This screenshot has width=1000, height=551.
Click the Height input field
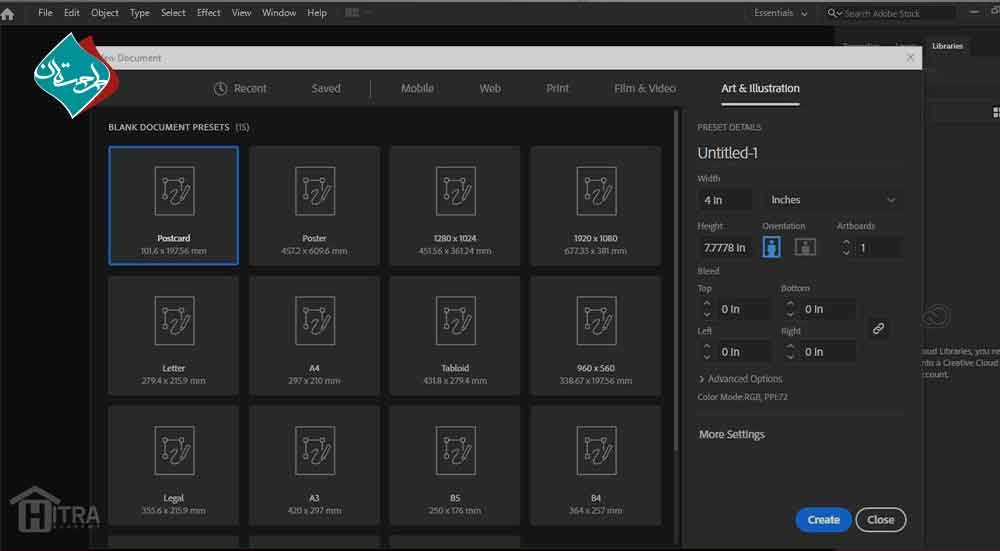point(725,247)
